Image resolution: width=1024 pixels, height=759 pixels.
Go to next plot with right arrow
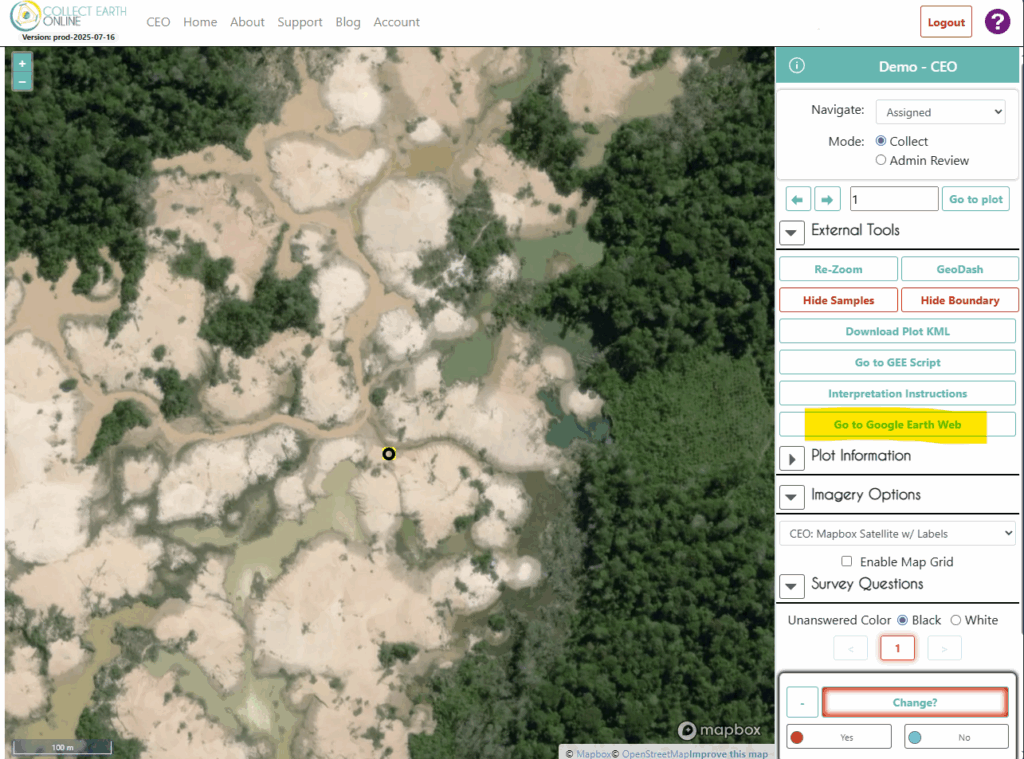click(827, 199)
